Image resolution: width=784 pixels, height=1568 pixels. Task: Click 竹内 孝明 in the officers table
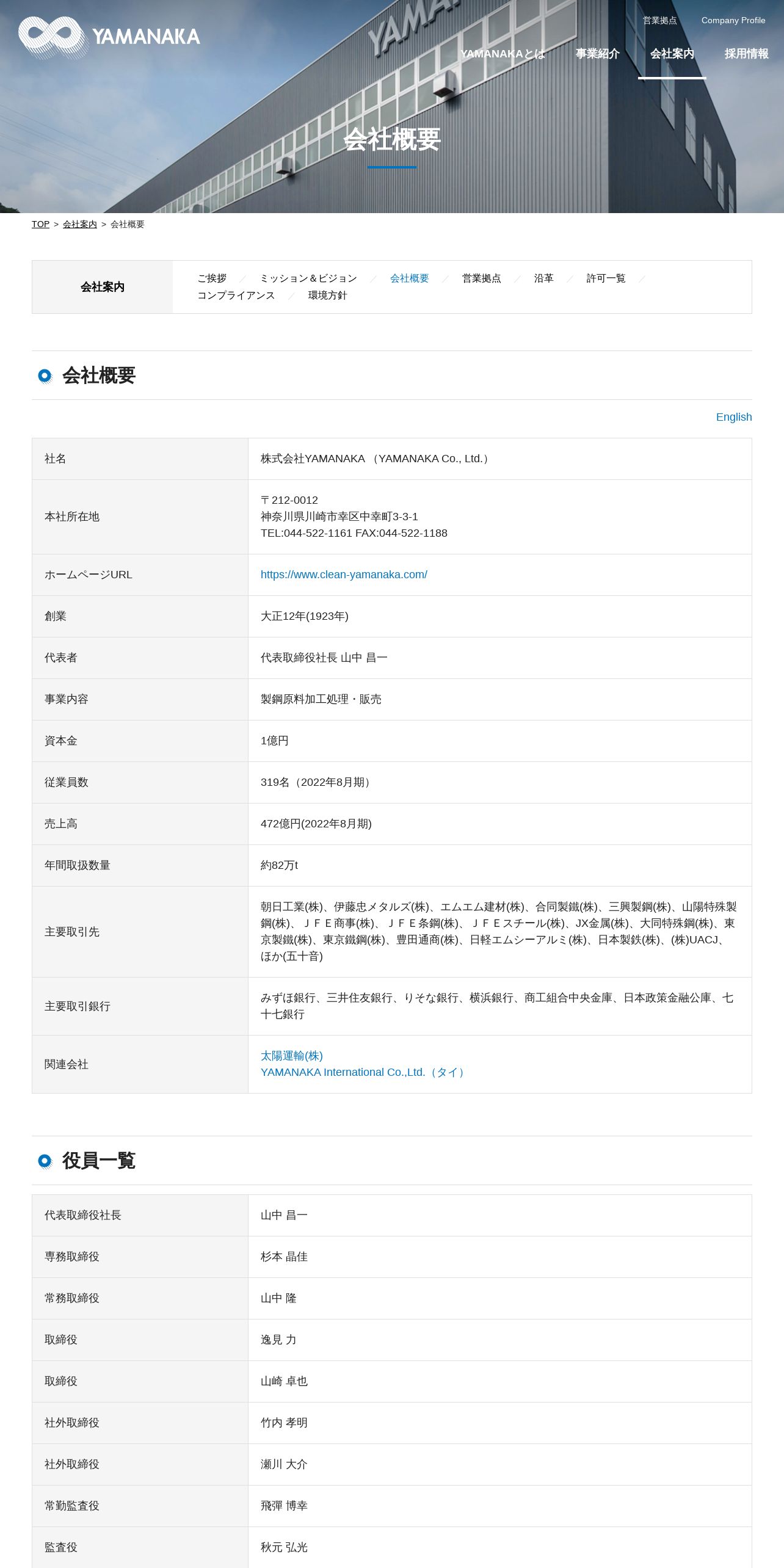284,1423
